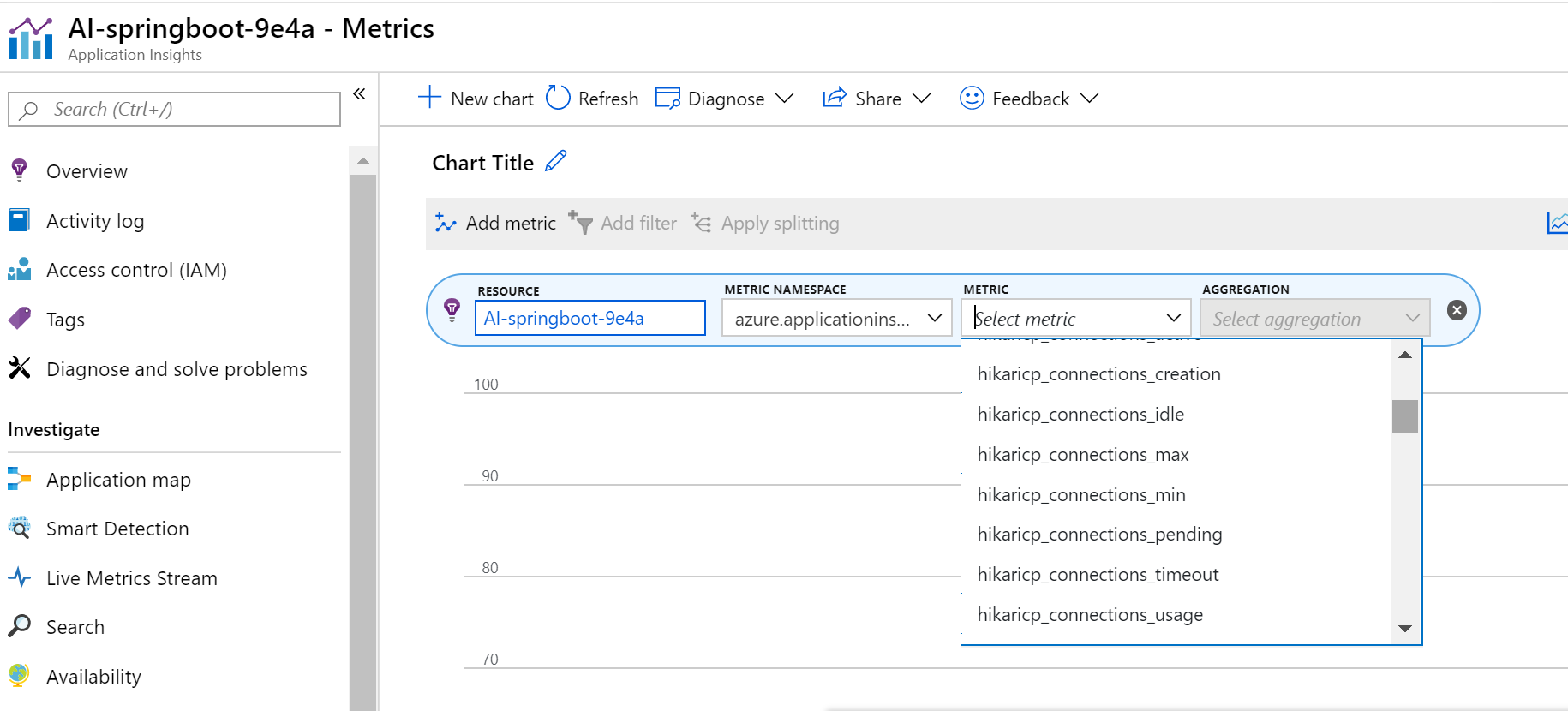
Task: Select hikaricp_connections_timeout metric
Action: pyautogui.click(x=1098, y=575)
